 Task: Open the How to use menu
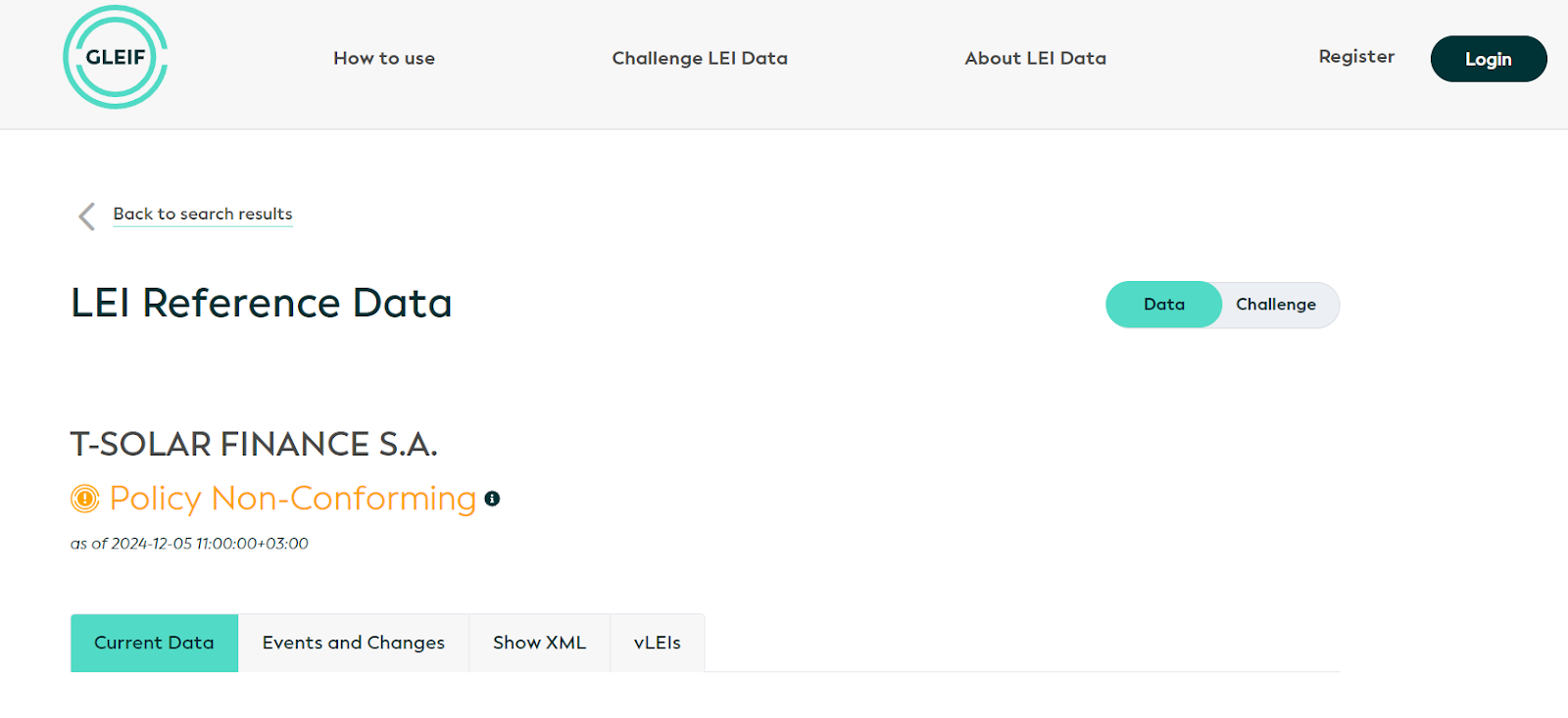tap(384, 59)
